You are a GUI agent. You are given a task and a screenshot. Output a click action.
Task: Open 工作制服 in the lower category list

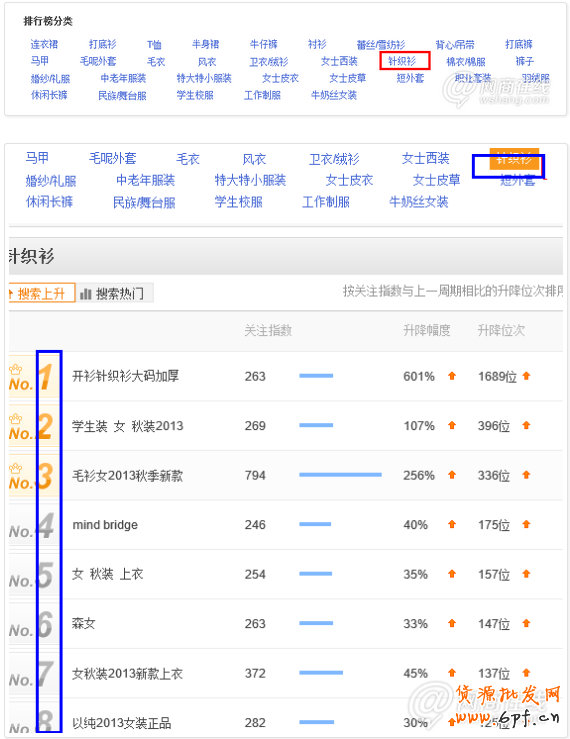(x=326, y=202)
